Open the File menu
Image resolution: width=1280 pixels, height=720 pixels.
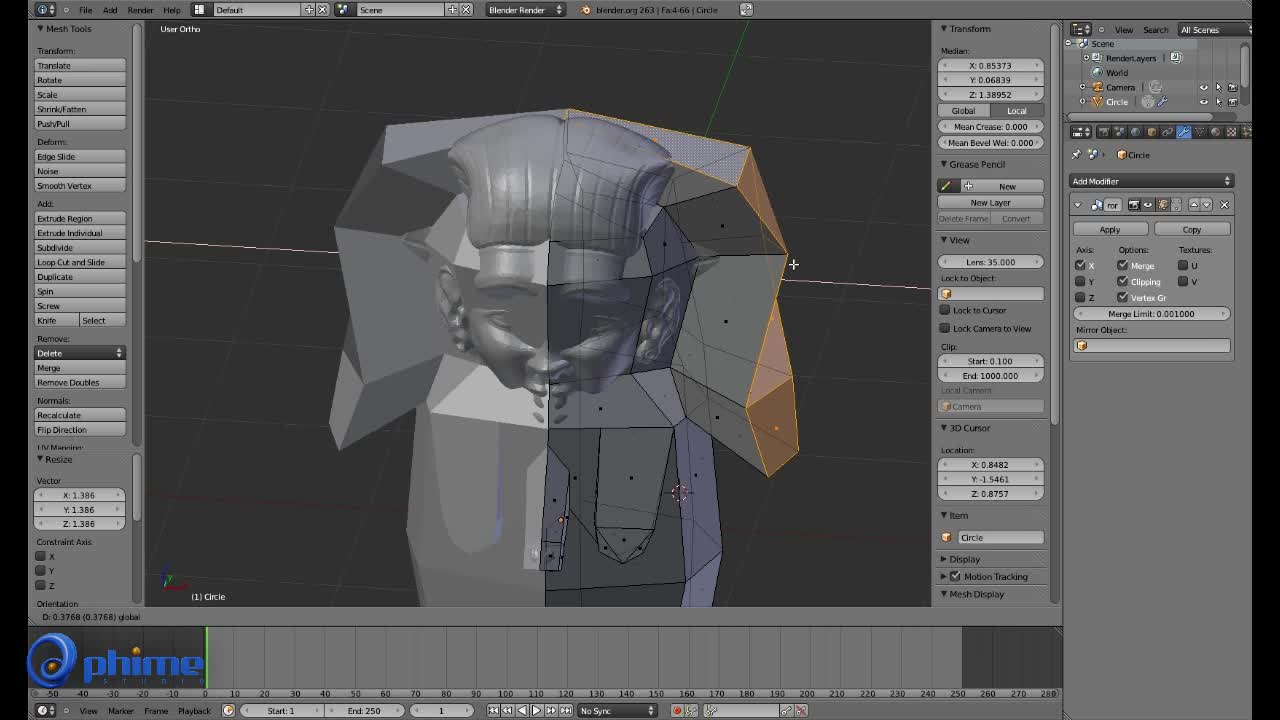click(86, 10)
